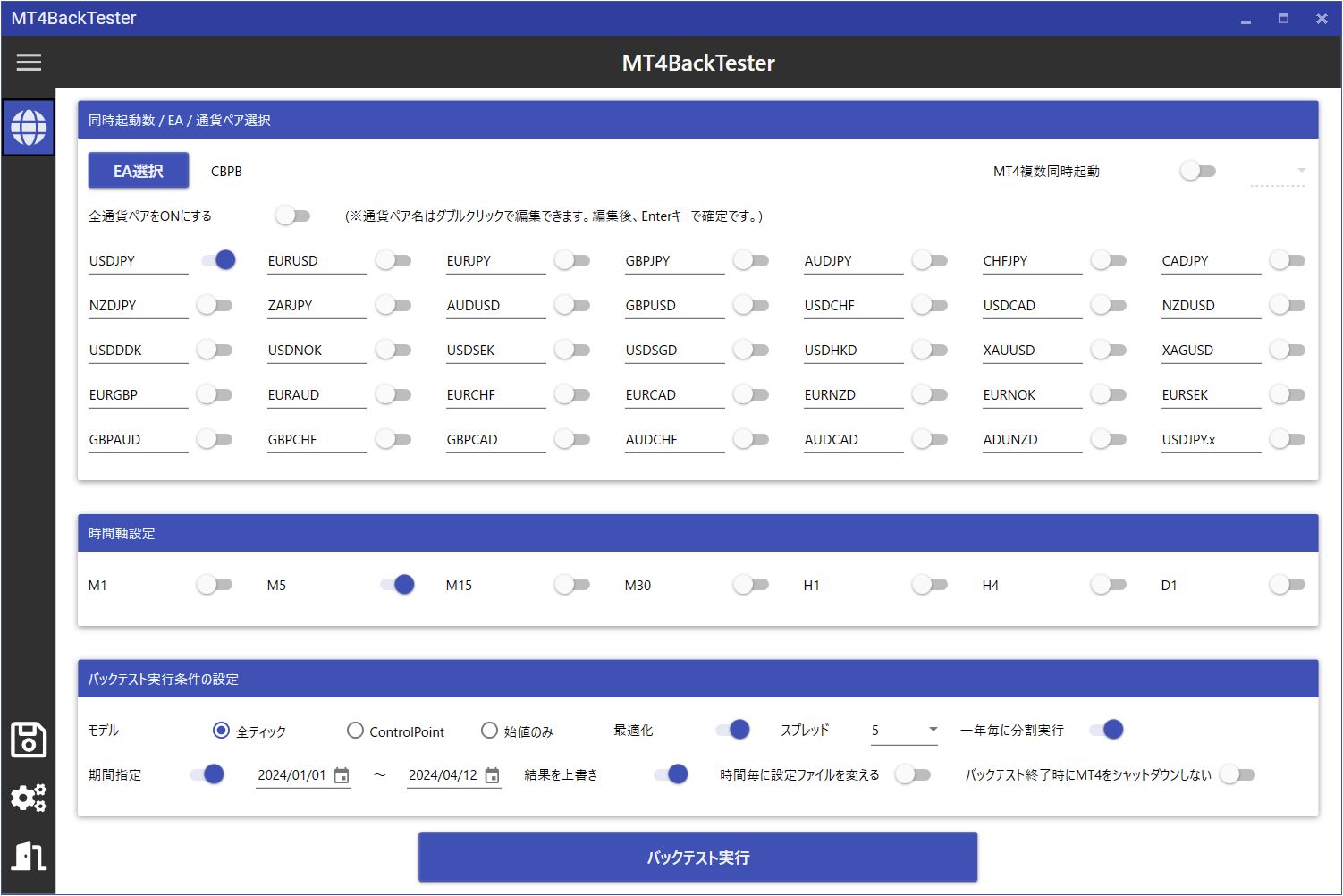The height and width of the screenshot is (896, 1343).
Task: Enable the NZDJPY toggle
Action: pyautogui.click(x=215, y=305)
